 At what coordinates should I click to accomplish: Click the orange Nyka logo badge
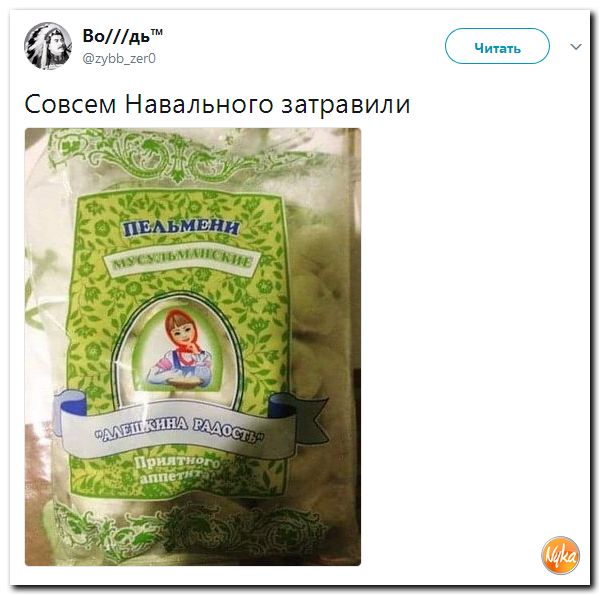[x=560, y=555]
